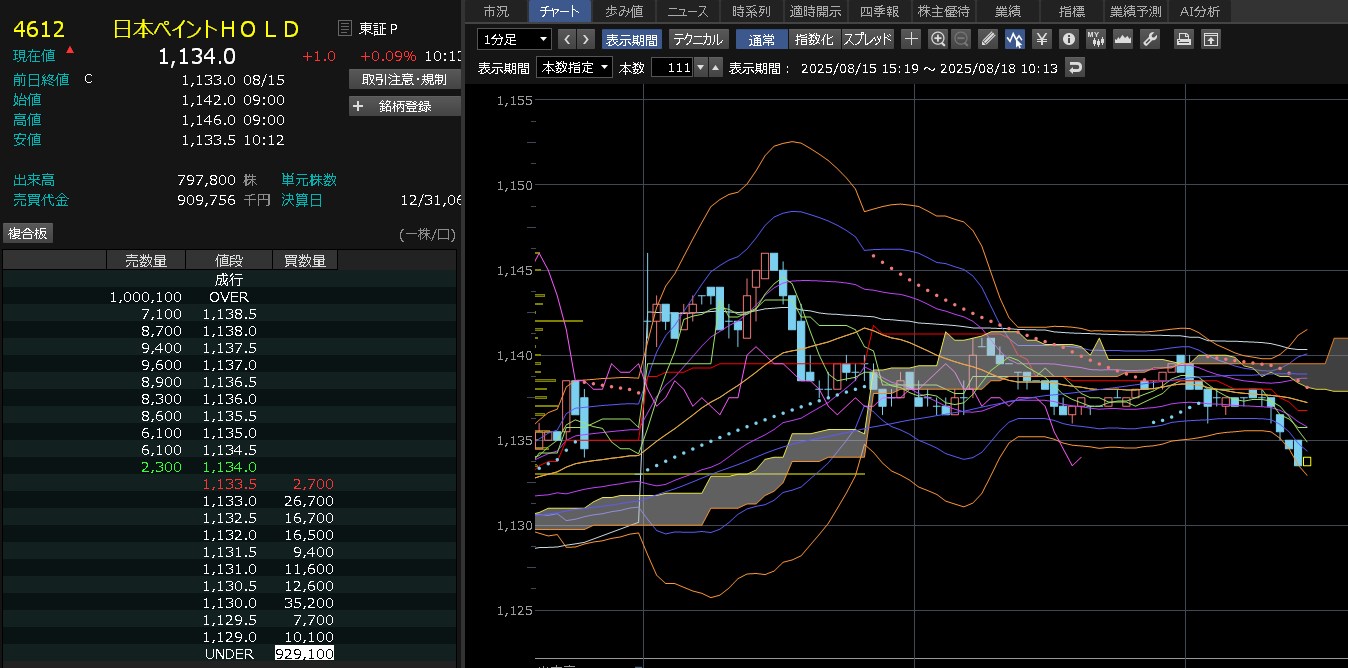Click the zoom out magnifier icon
The width and height of the screenshot is (1348, 668).
[961, 39]
